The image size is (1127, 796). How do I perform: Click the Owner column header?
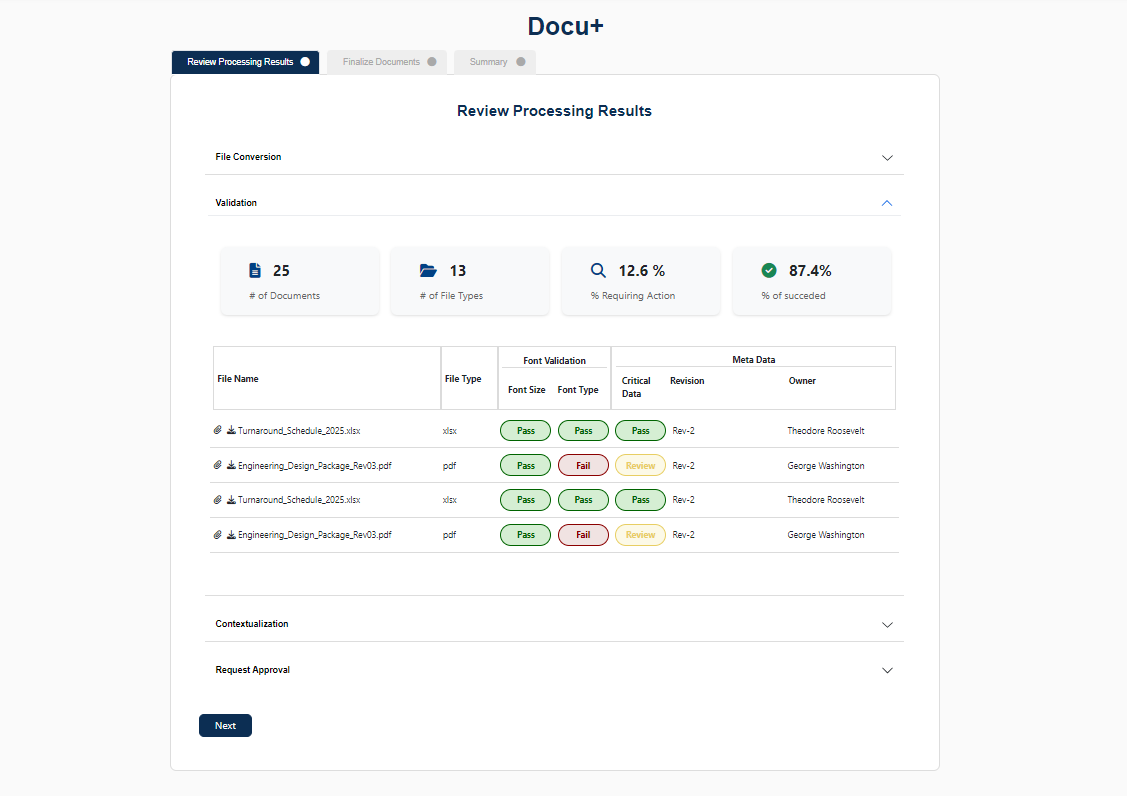click(x=802, y=381)
